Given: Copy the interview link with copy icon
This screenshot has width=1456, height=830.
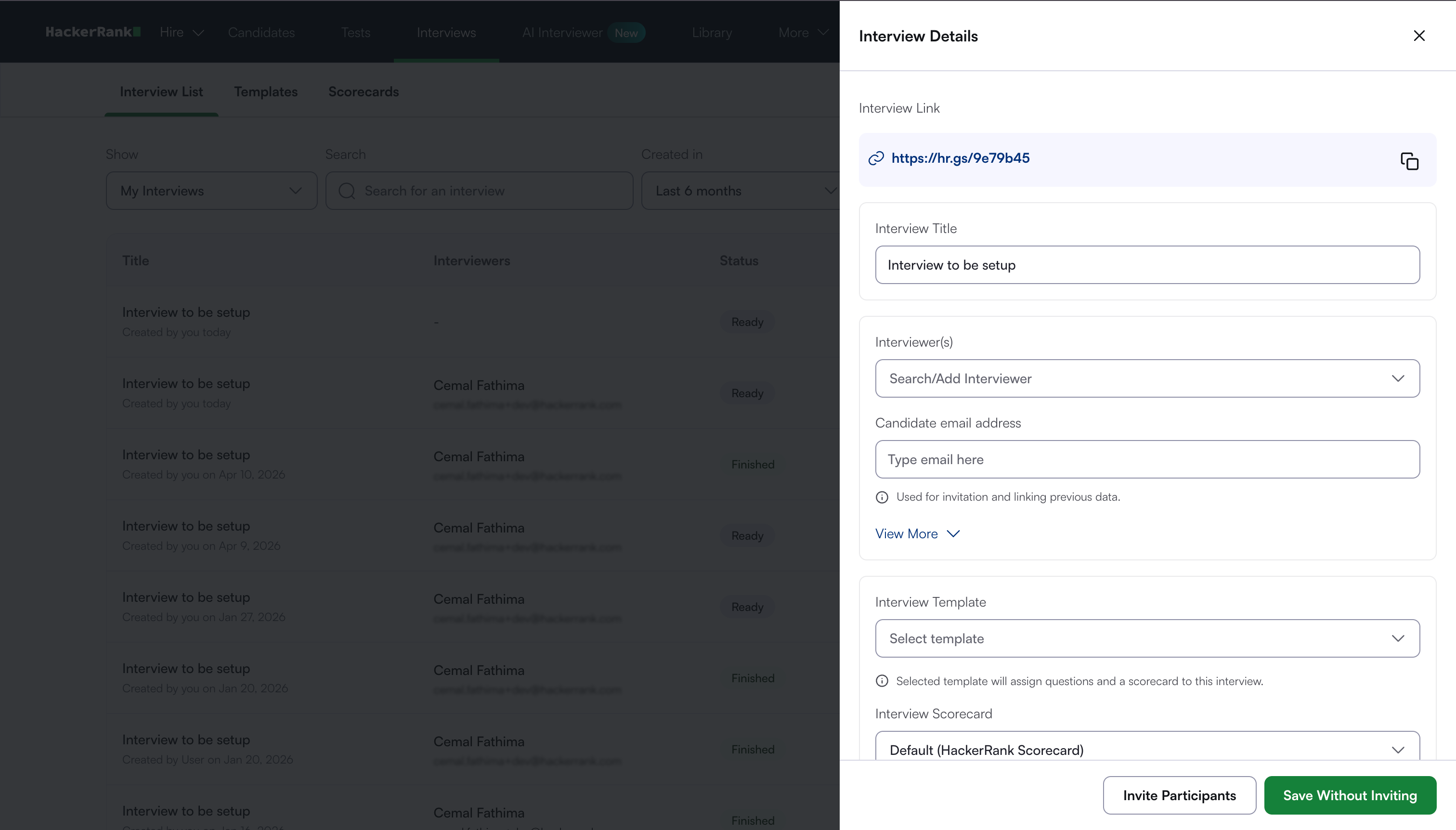Looking at the screenshot, I should pyautogui.click(x=1409, y=161).
